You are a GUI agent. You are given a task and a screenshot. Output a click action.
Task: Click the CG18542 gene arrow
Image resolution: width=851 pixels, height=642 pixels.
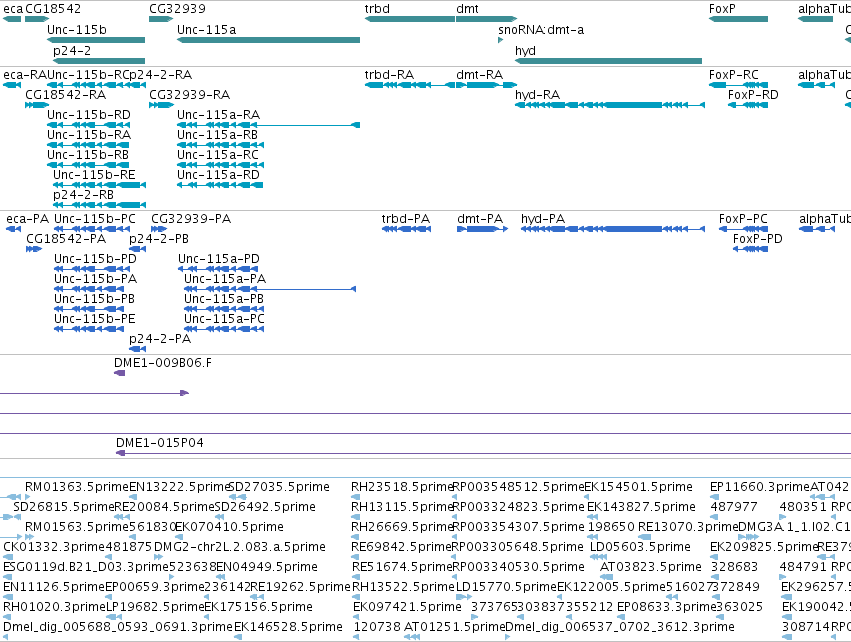[37, 19]
